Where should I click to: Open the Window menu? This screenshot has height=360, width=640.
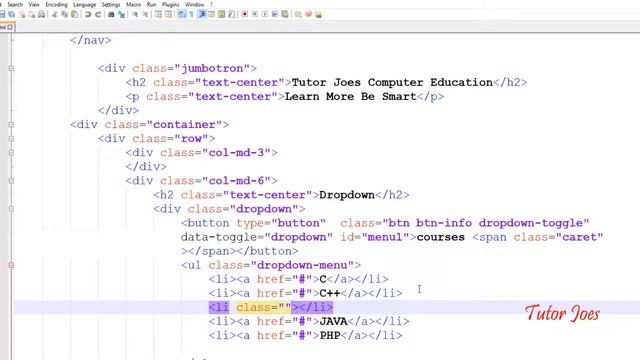195,4
